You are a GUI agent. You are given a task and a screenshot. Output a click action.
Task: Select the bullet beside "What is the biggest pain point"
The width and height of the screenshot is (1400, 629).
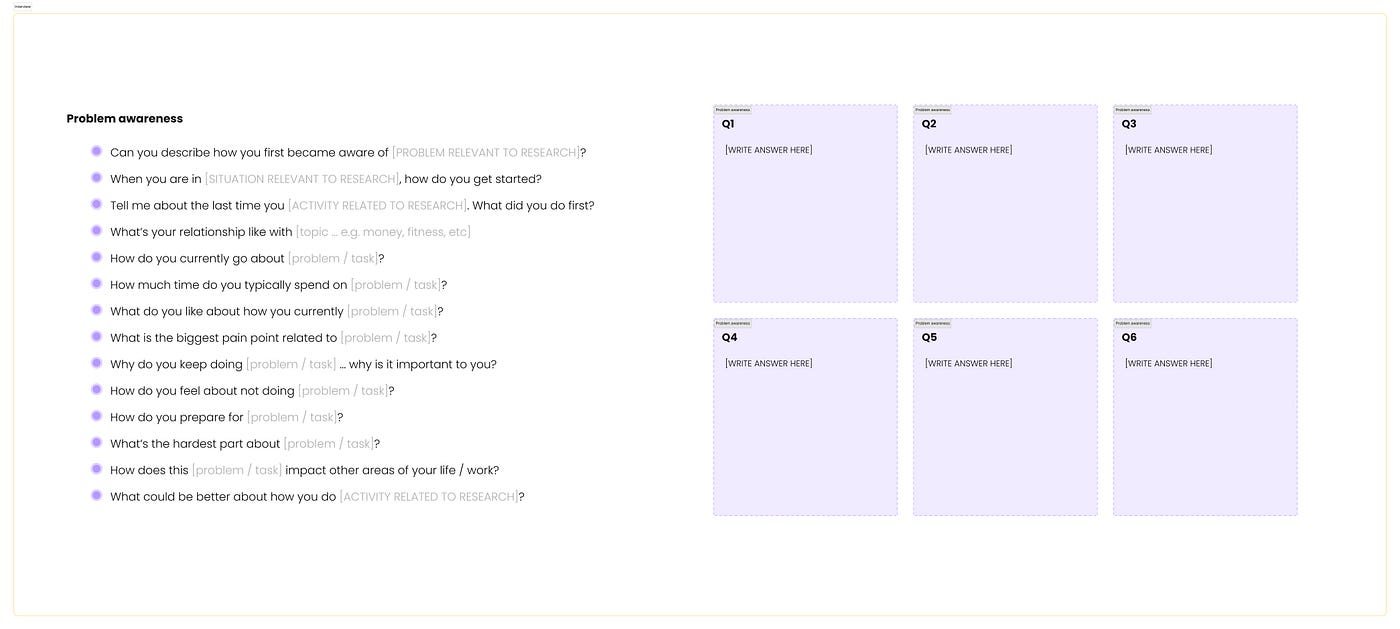click(x=97, y=337)
